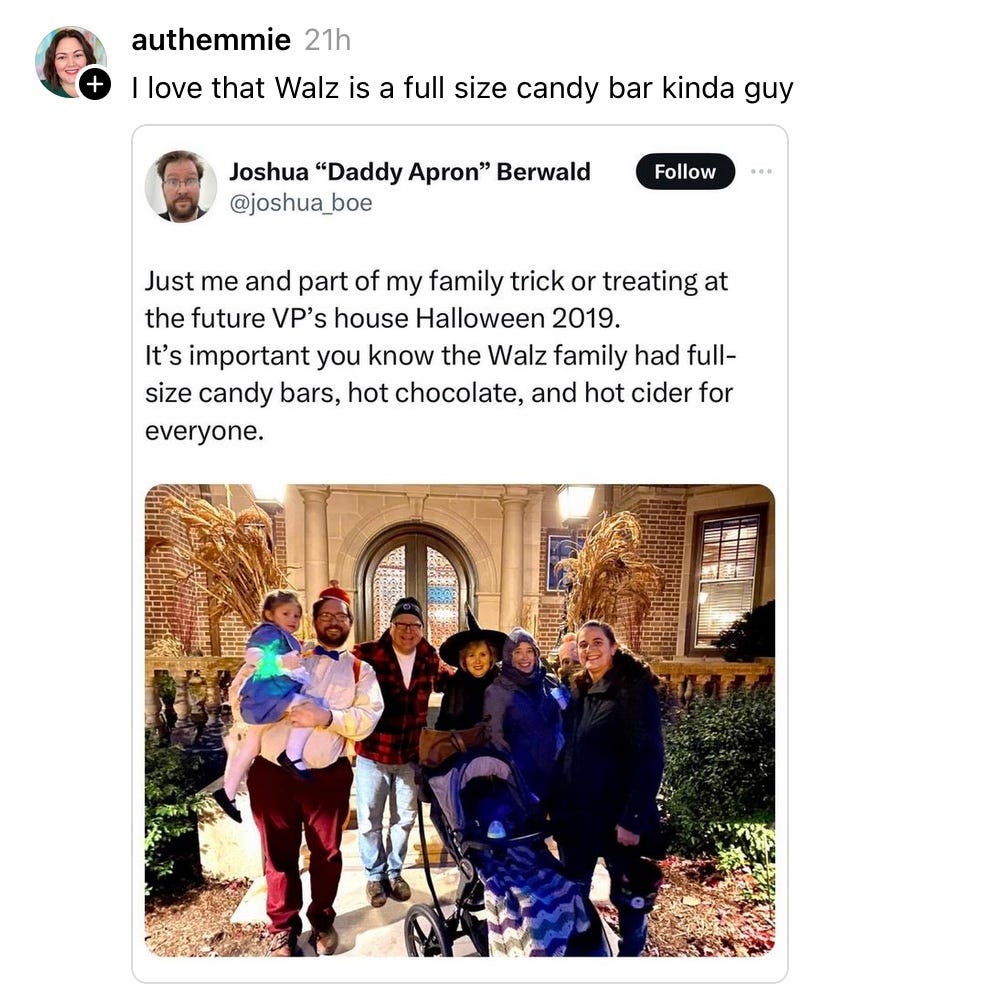This screenshot has width=988, height=1006.
Task: View Joshua Berwald's profile avatar
Action: click(x=181, y=186)
